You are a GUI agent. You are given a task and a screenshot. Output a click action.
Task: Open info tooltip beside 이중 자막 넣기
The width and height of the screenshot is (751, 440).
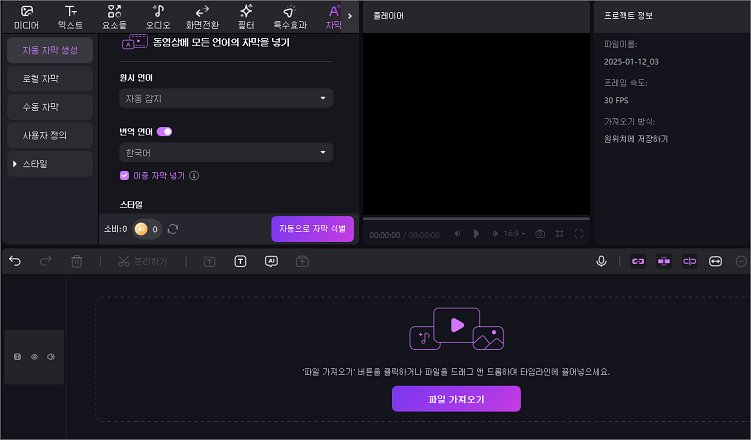click(x=194, y=175)
